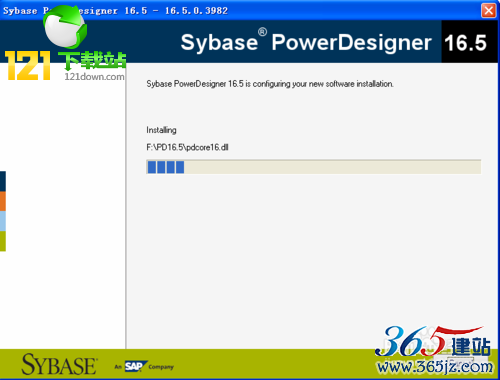Click the light blue color block

[3, 221]
